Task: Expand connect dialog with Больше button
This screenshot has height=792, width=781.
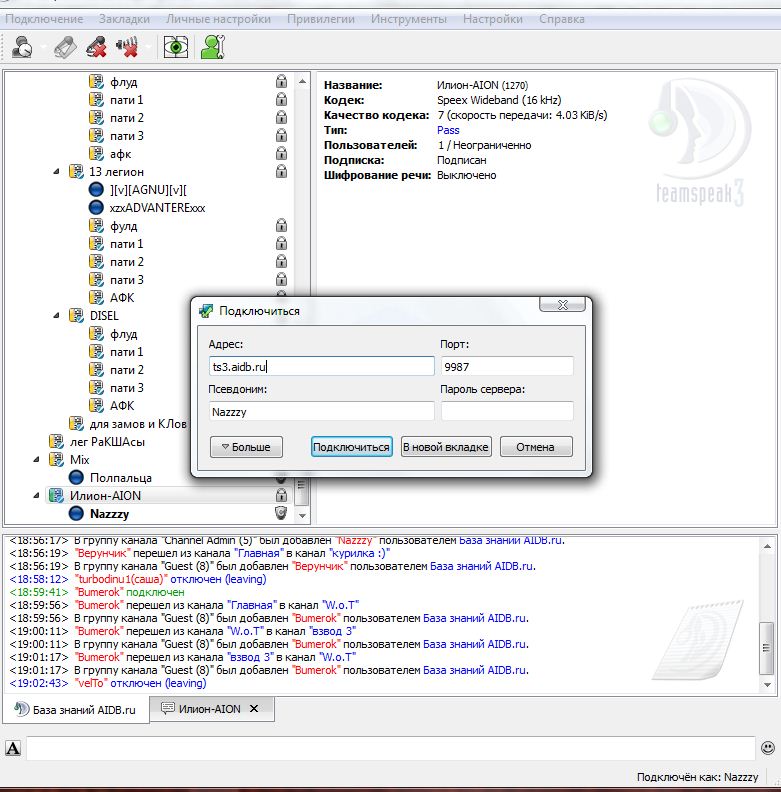Action: [x=246, y=447]
